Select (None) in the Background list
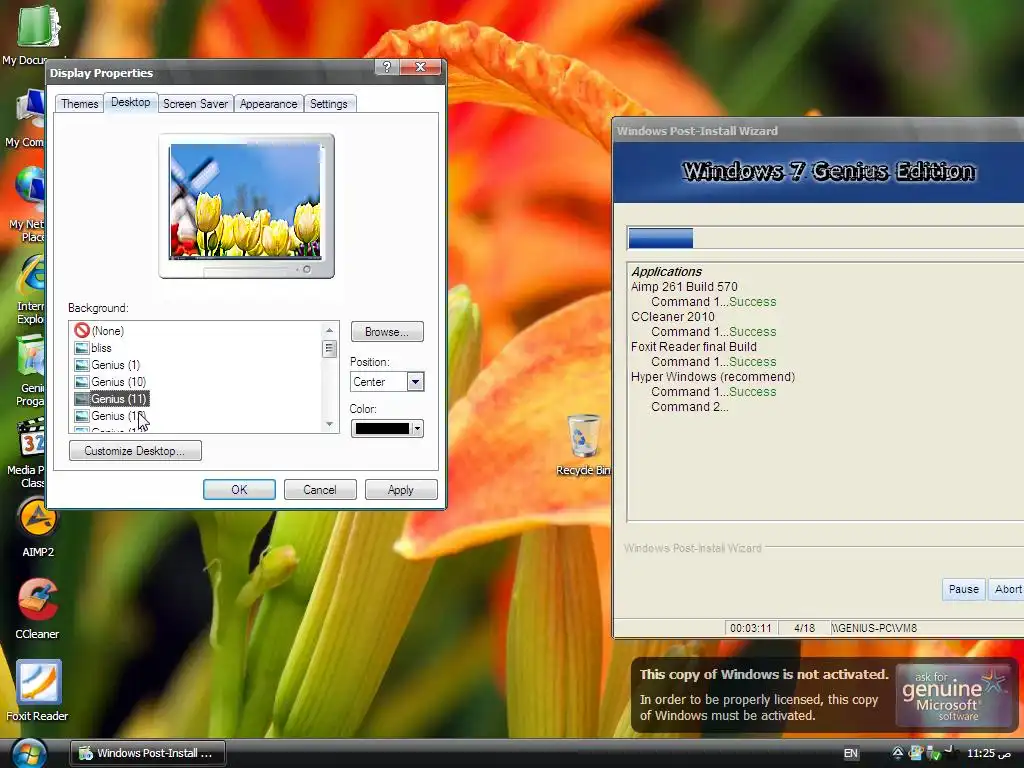 pos(108,331)
